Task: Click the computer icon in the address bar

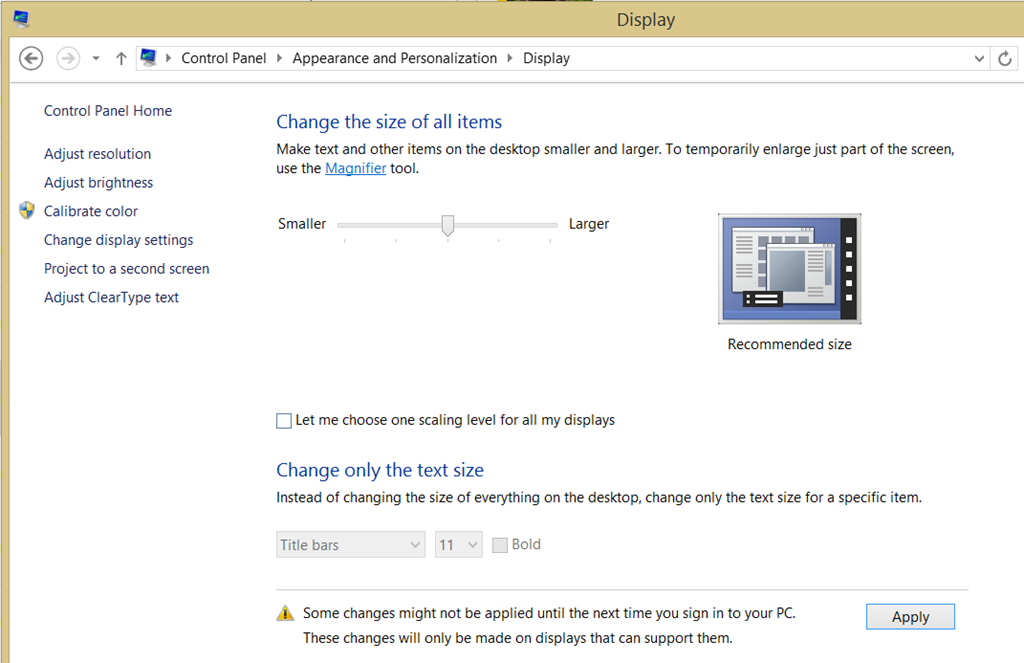Action: tap(149, 57)
